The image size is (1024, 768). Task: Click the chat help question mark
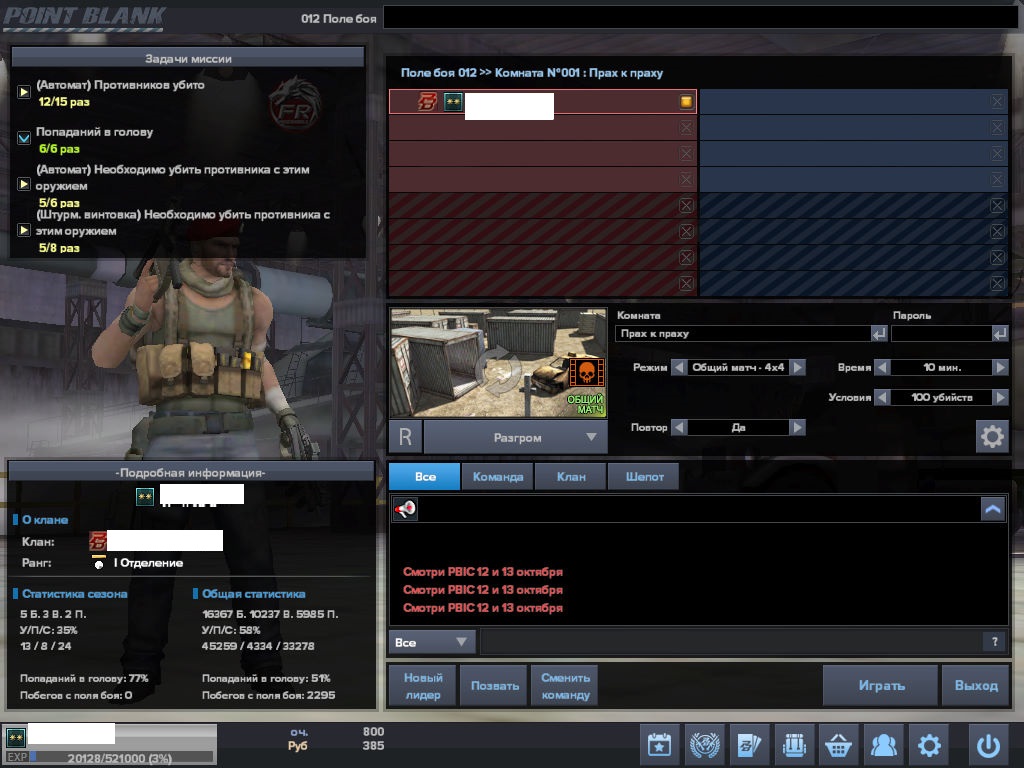[995, 642]
